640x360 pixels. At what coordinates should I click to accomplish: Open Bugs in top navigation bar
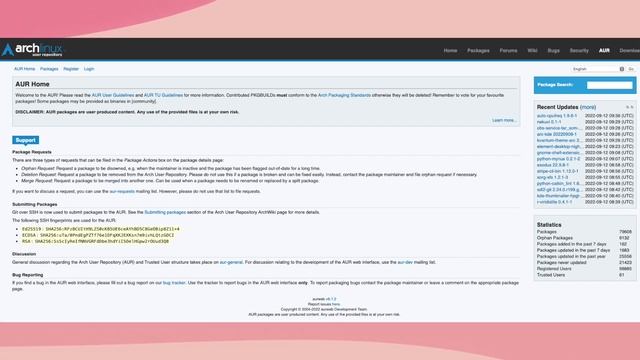pos(553,51)
